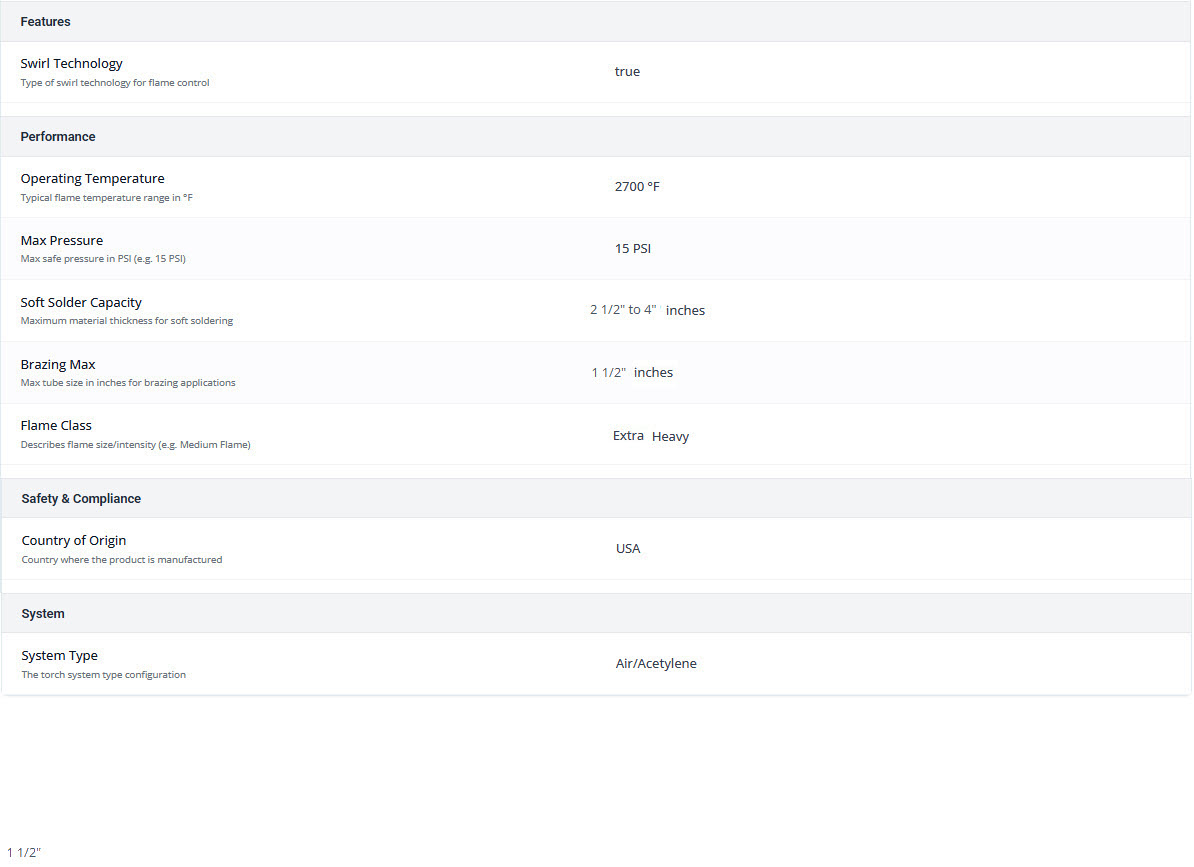Select the Extra Heavy flame class value
1194x867 pixels.
coord(650,436)
